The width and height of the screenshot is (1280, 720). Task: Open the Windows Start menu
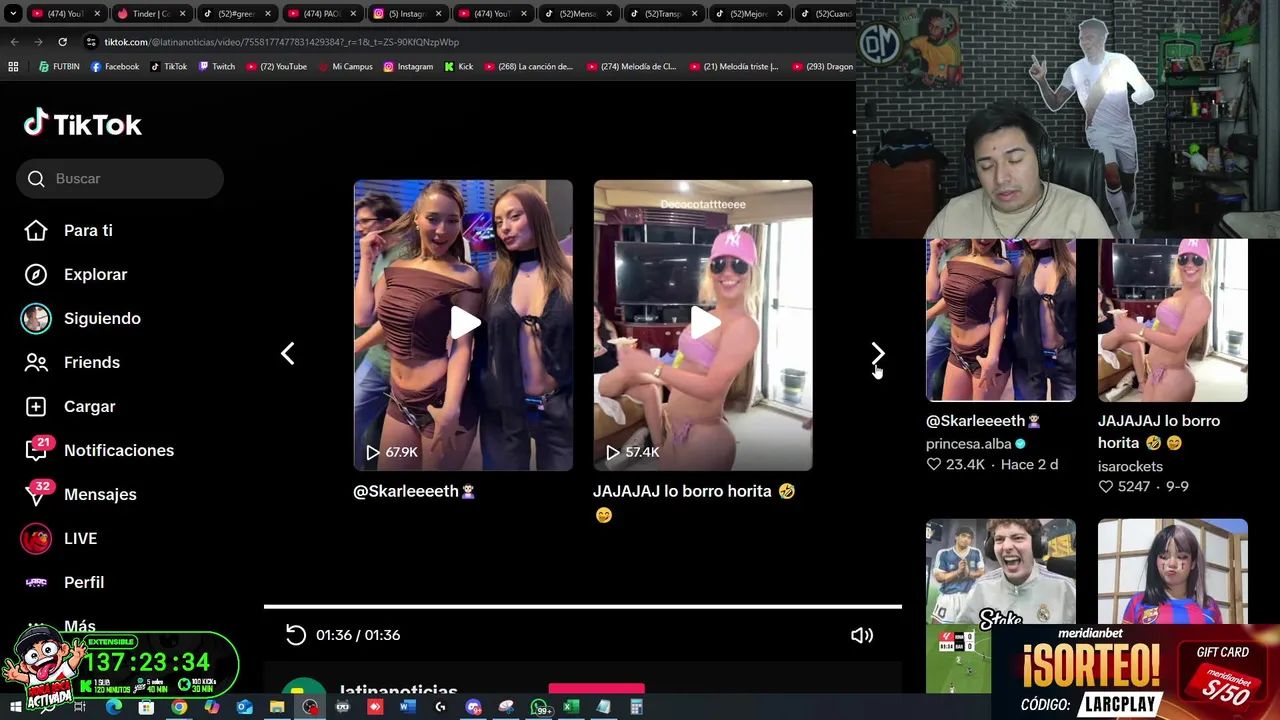point(15,707)
